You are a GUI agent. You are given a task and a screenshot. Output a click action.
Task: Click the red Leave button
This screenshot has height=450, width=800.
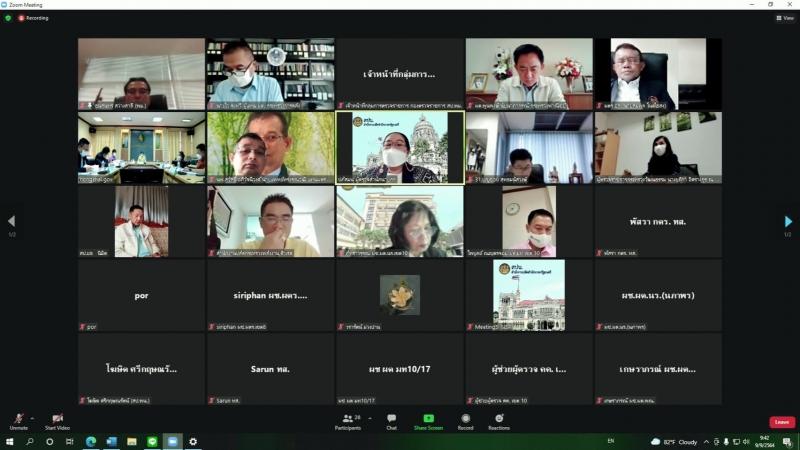[x=782, y=422]
